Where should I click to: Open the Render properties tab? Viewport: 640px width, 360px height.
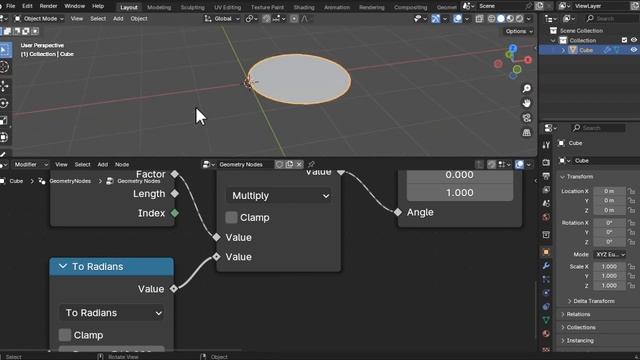(x=546, y=162)
